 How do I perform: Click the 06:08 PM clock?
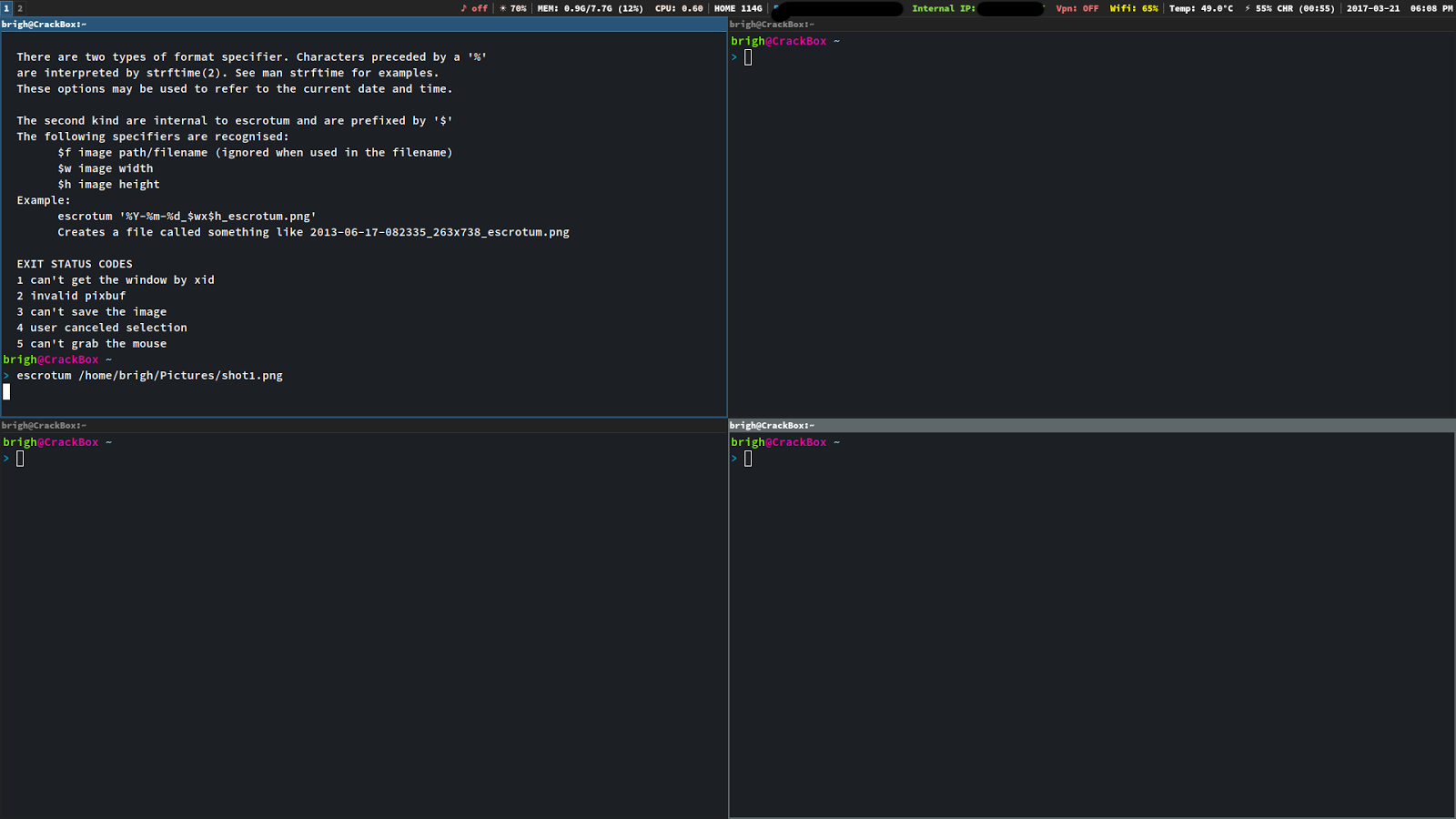pyautogui.click(x=1431, y=8)
